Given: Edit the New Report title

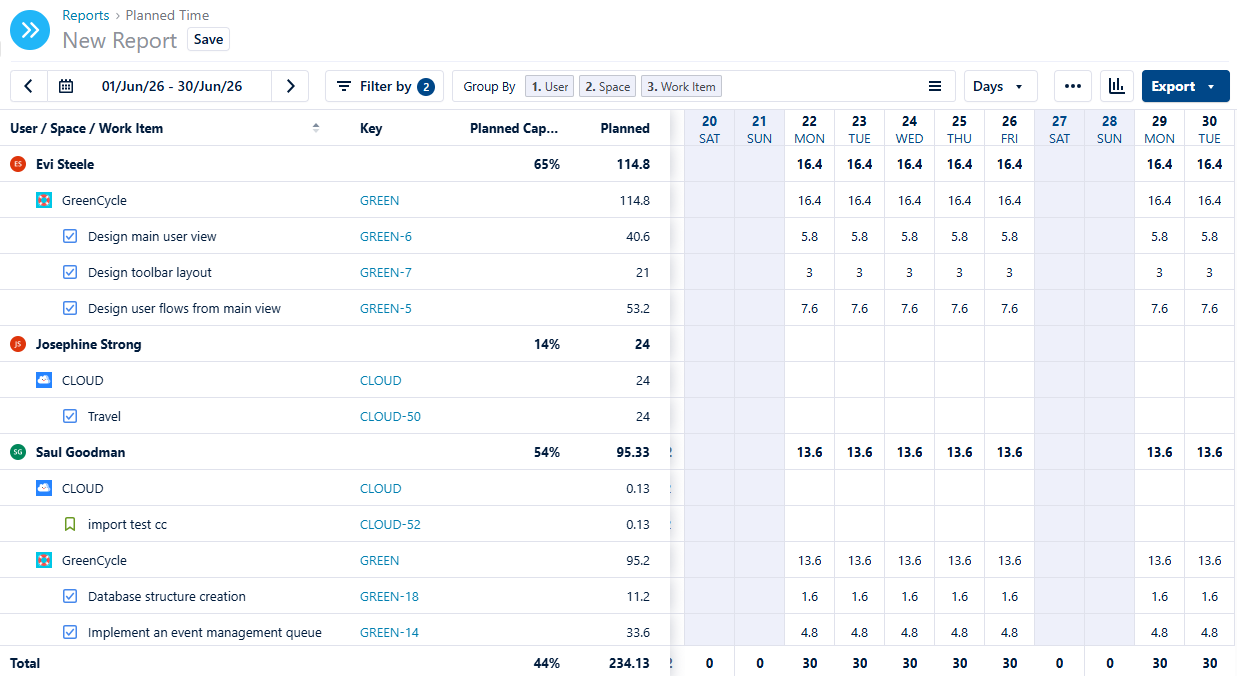Looking at the screenshot, I should 120,40.
